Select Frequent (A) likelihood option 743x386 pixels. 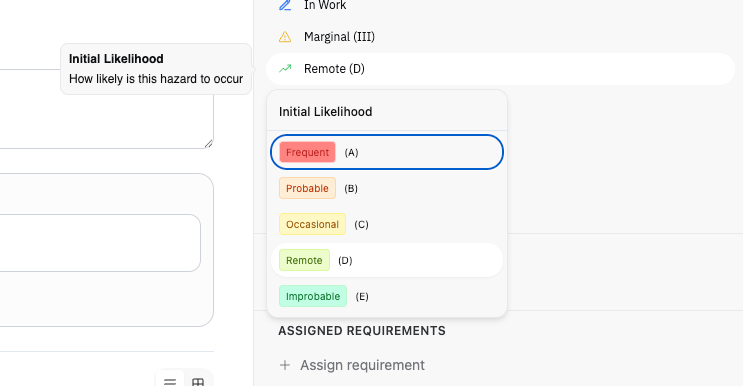[387, 152]
